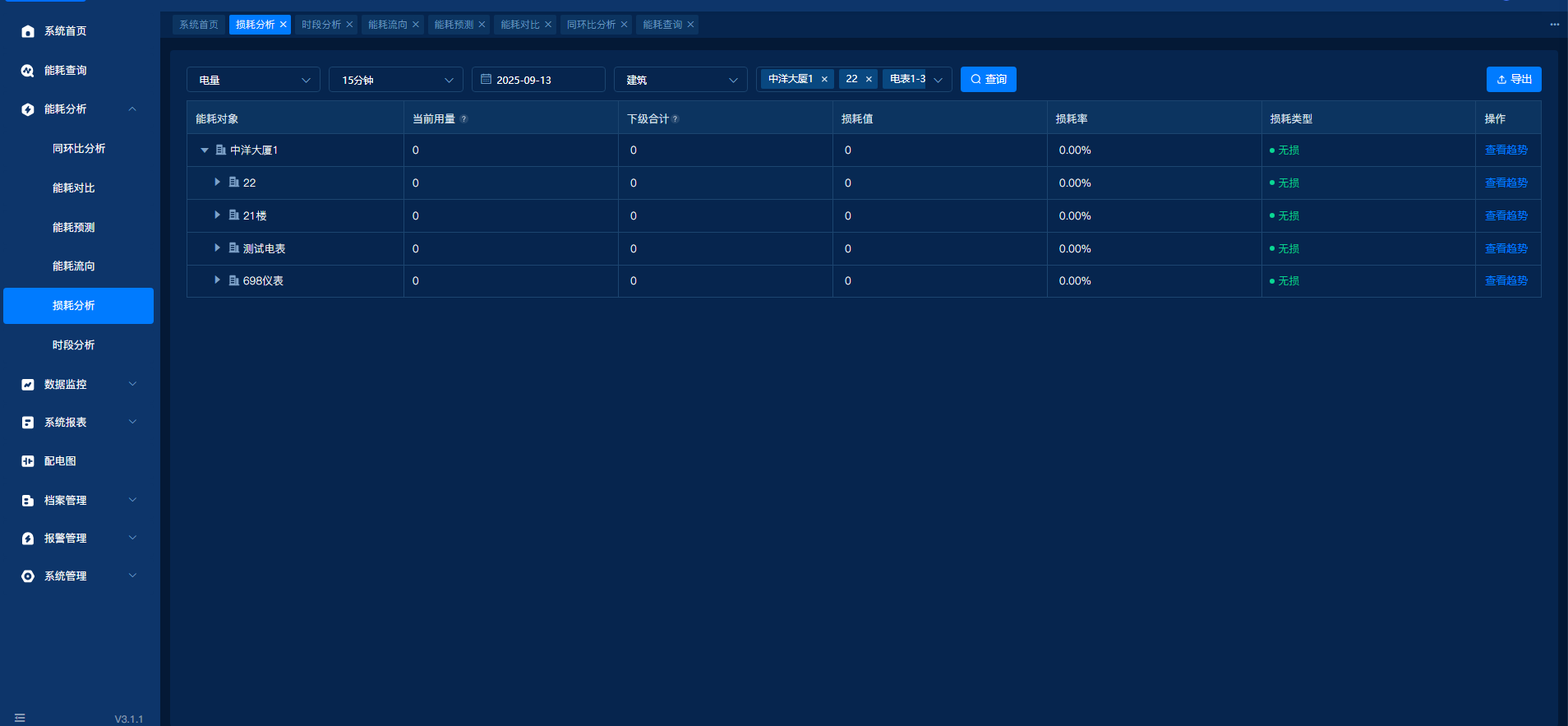Click the 2025-09-13 date input field

[x=538, y=80]
